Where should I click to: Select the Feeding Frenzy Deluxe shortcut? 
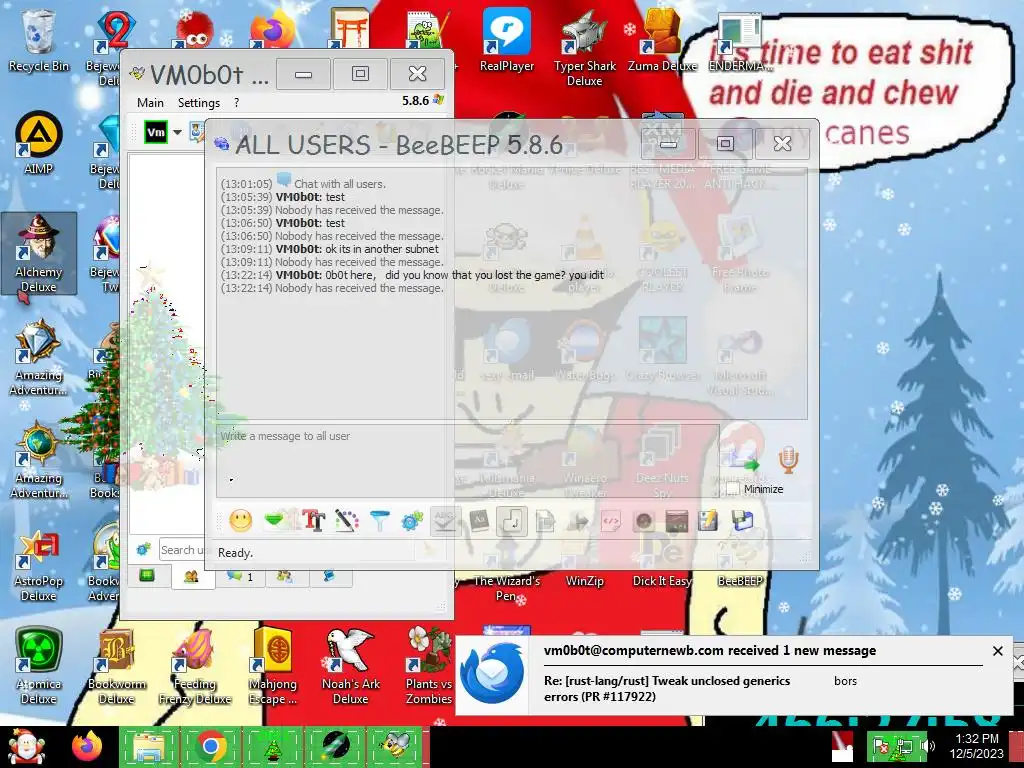click(195, 666)
